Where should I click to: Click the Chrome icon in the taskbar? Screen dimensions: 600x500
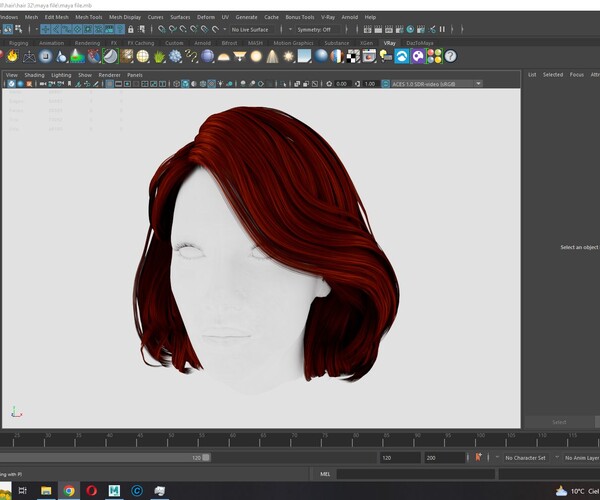point(69,490)
